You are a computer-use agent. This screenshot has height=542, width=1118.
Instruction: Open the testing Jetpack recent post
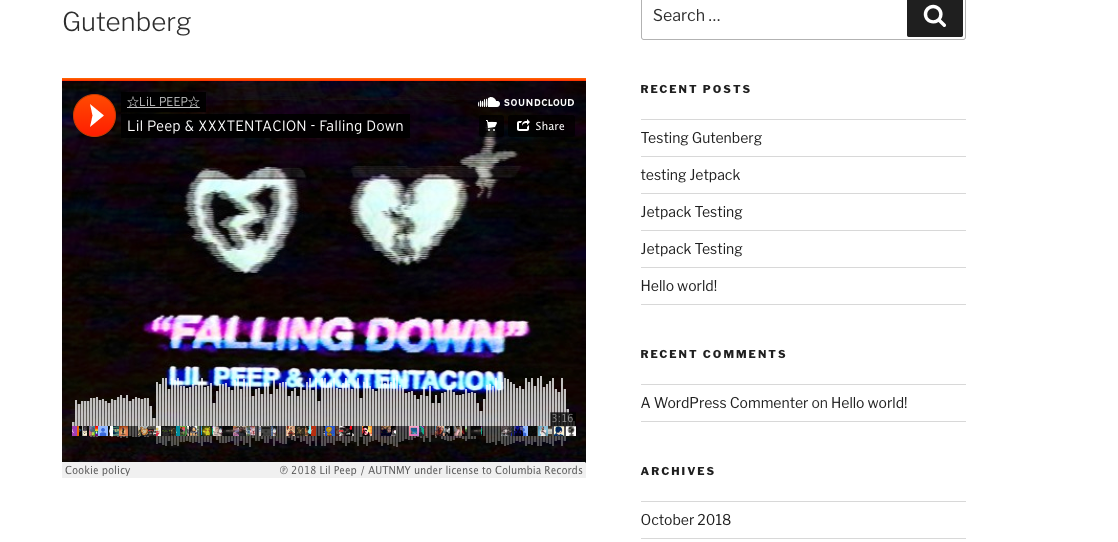[690, 175]
